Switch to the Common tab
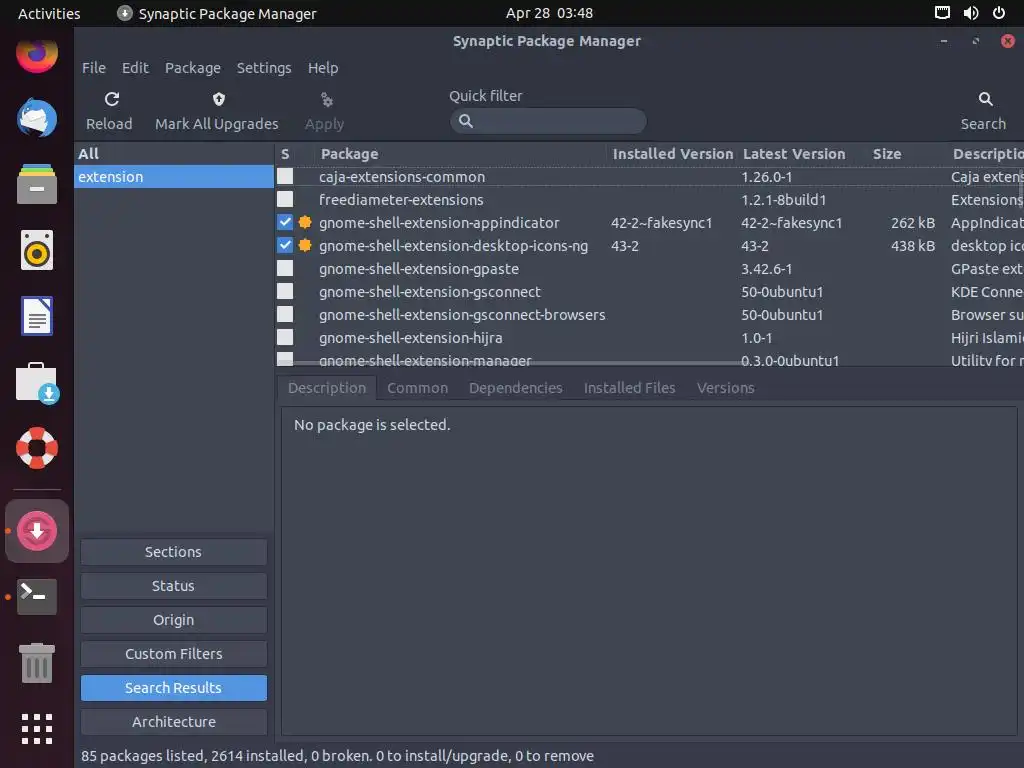Image resolution: width=1024 pixels, height=768 pixels. pos(417,388)
